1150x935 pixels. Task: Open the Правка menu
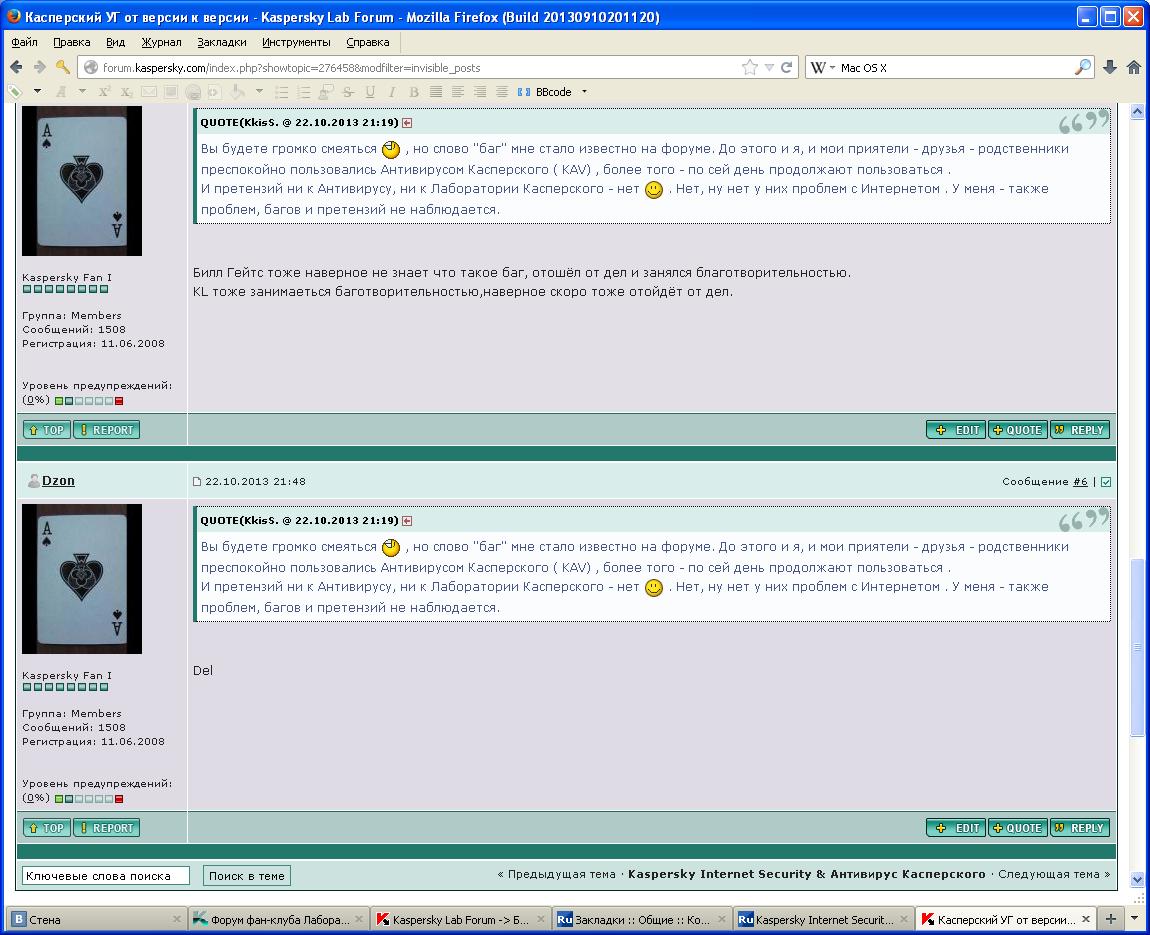pos(72,42)
